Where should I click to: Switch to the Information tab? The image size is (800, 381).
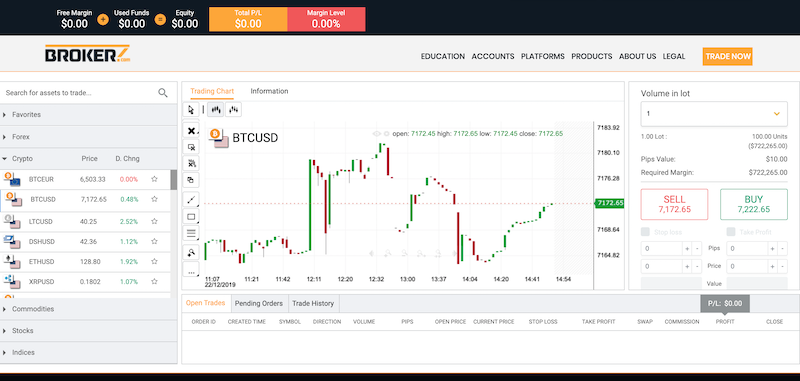269,91
